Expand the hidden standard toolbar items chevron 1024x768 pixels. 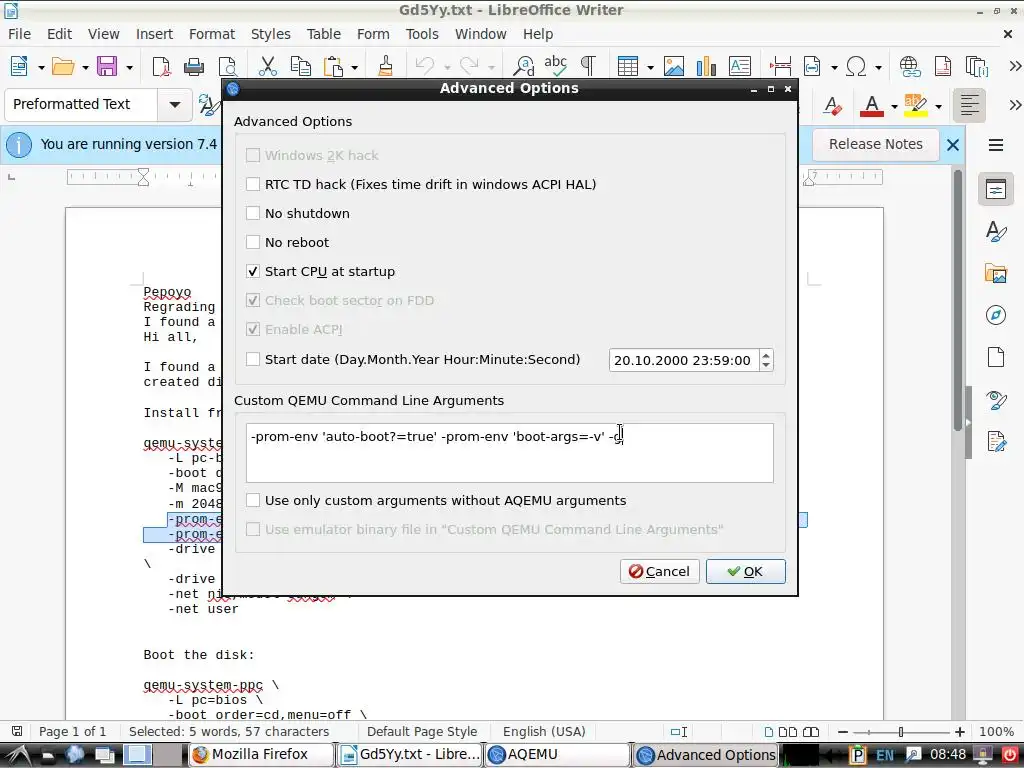1014,66
